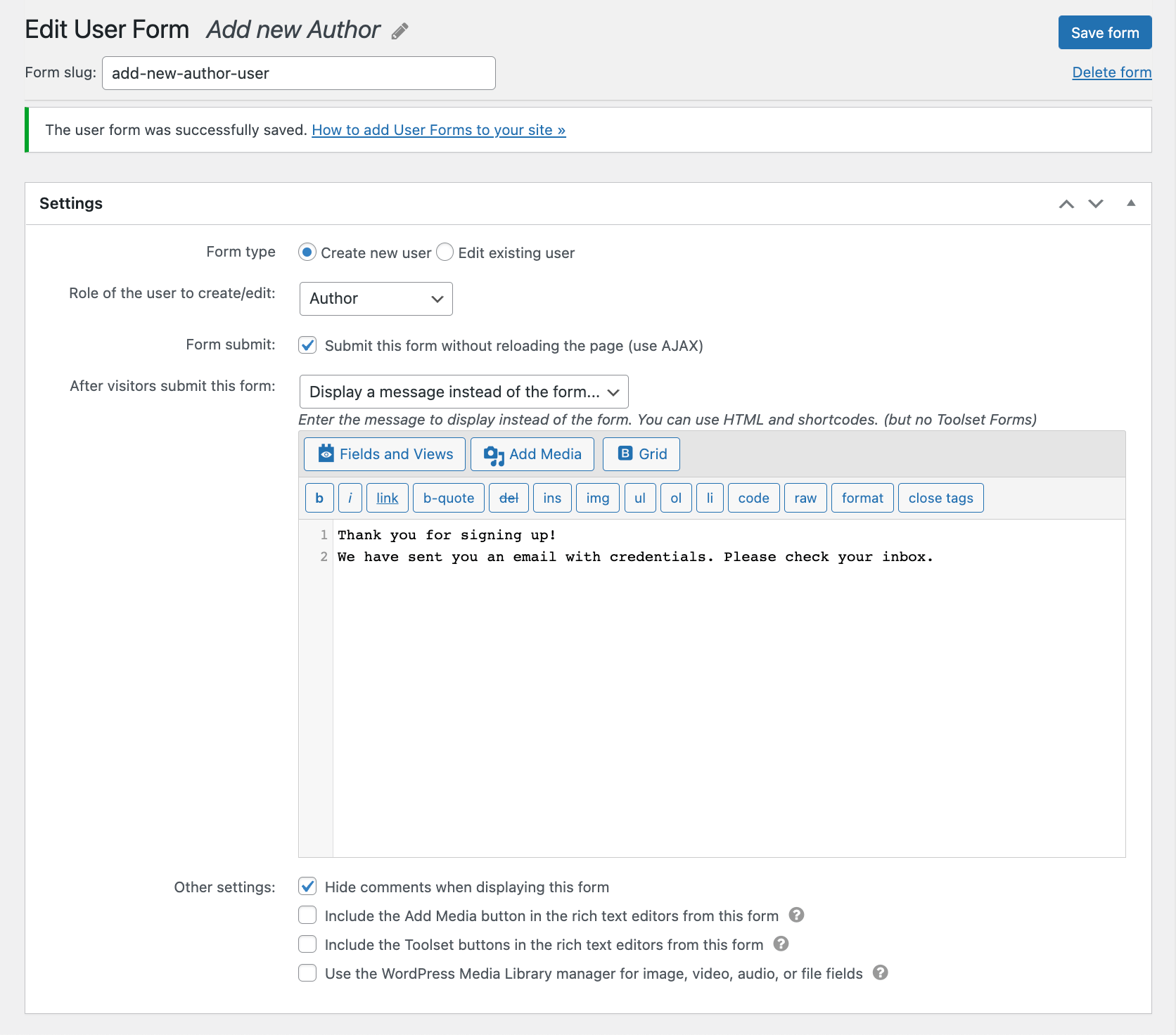Click the ins quicktag button

(x=552, y=498)
